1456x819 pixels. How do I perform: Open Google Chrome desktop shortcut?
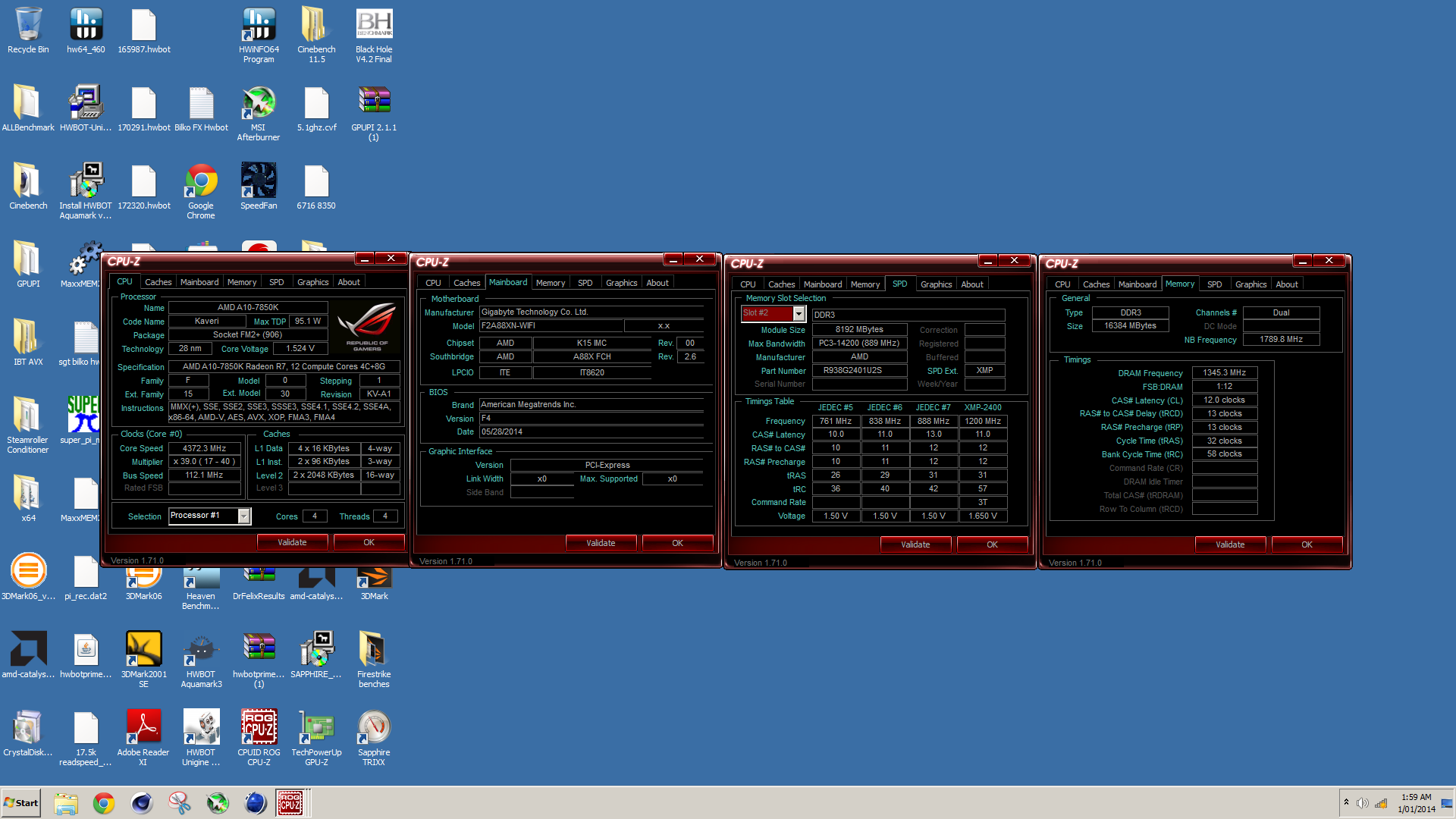point(201,191)
